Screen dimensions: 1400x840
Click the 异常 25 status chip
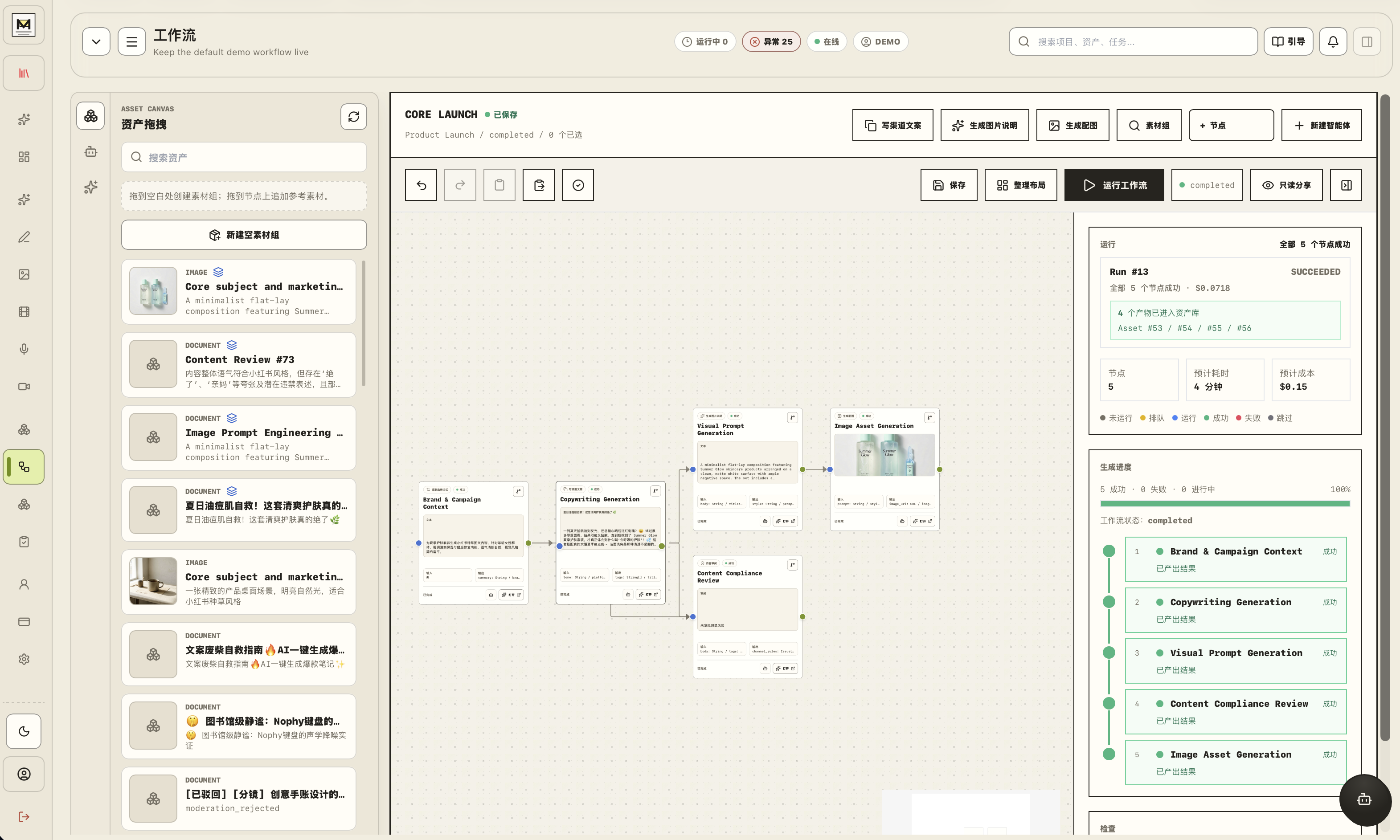(x=771, y=42)
